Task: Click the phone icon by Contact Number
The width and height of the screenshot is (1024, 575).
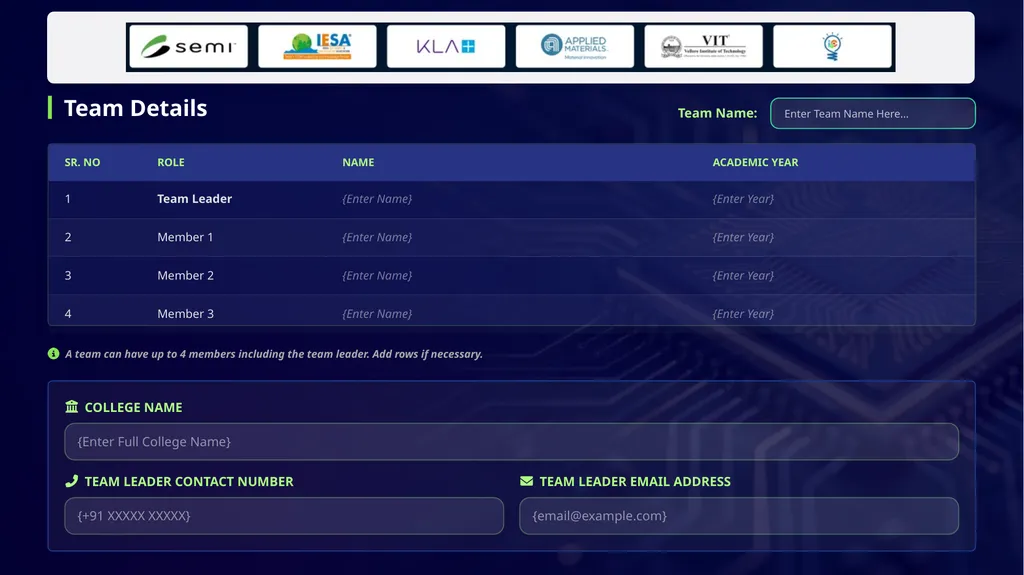Action: click(x=72, y=481)
